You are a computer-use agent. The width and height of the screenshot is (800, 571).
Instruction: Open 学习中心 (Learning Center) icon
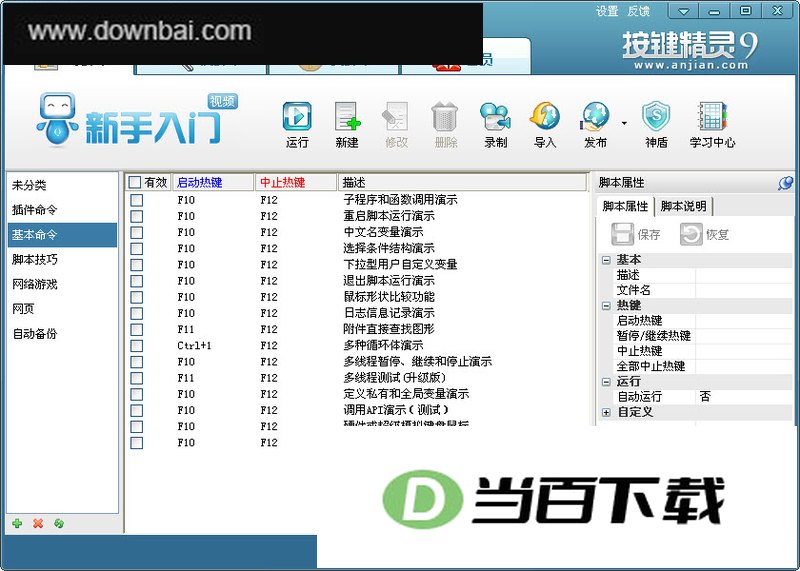pyautogui.click(x=712, y=116)
